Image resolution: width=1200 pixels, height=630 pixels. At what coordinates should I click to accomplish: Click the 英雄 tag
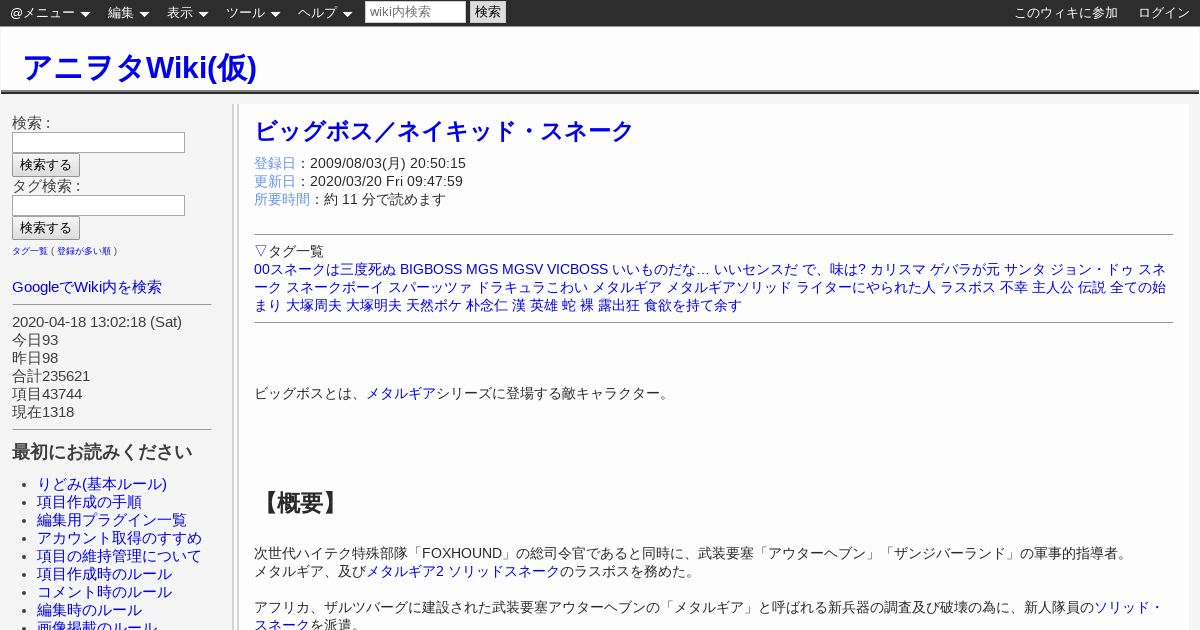[544, 305]
